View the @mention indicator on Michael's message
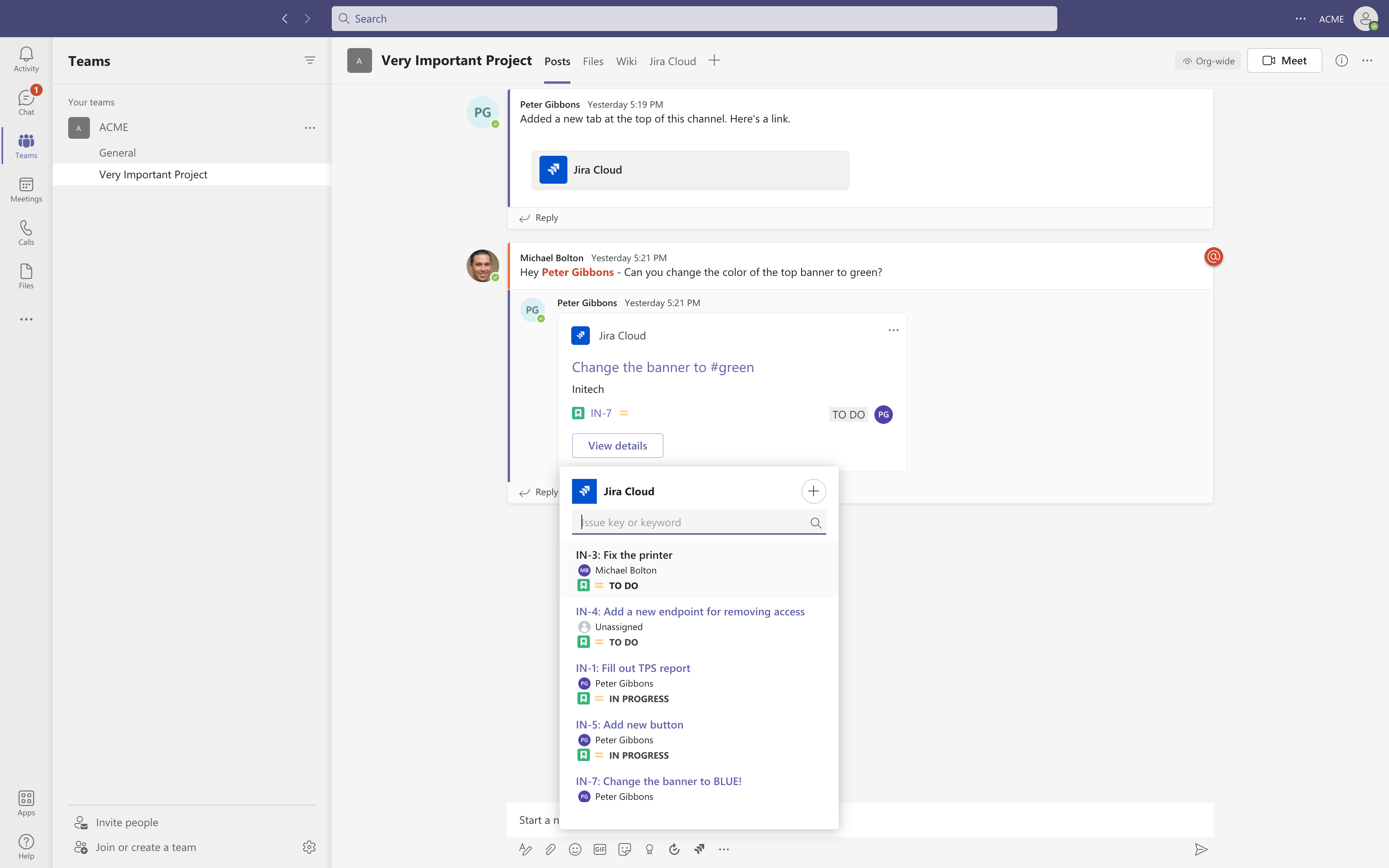Screen dimensions: 1389x868 click(x=1213, y=257)
